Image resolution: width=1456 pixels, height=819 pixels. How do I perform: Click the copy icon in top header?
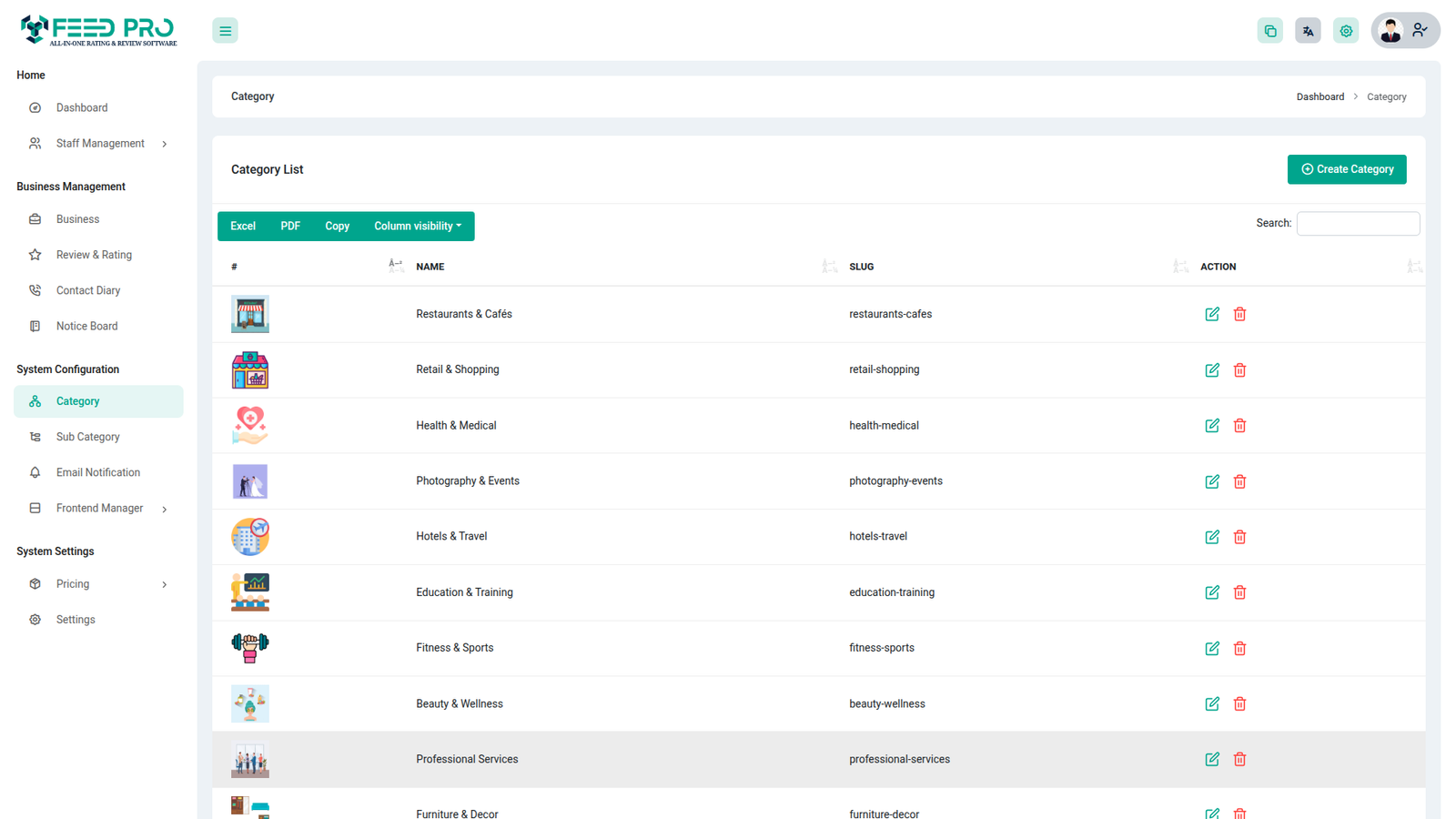(x=1269, y=31)
